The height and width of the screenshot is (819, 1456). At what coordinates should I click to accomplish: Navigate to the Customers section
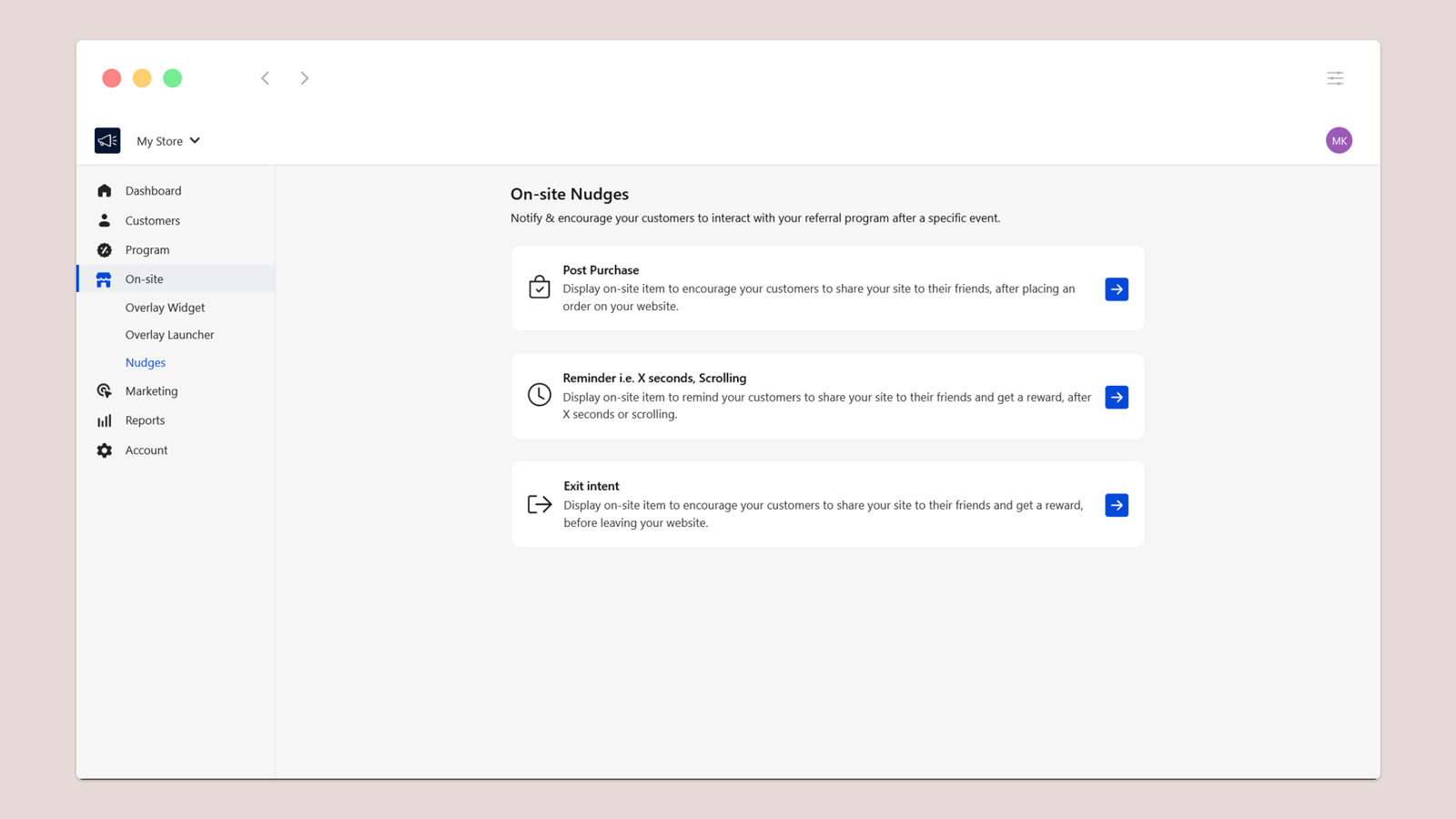(152, 221)
